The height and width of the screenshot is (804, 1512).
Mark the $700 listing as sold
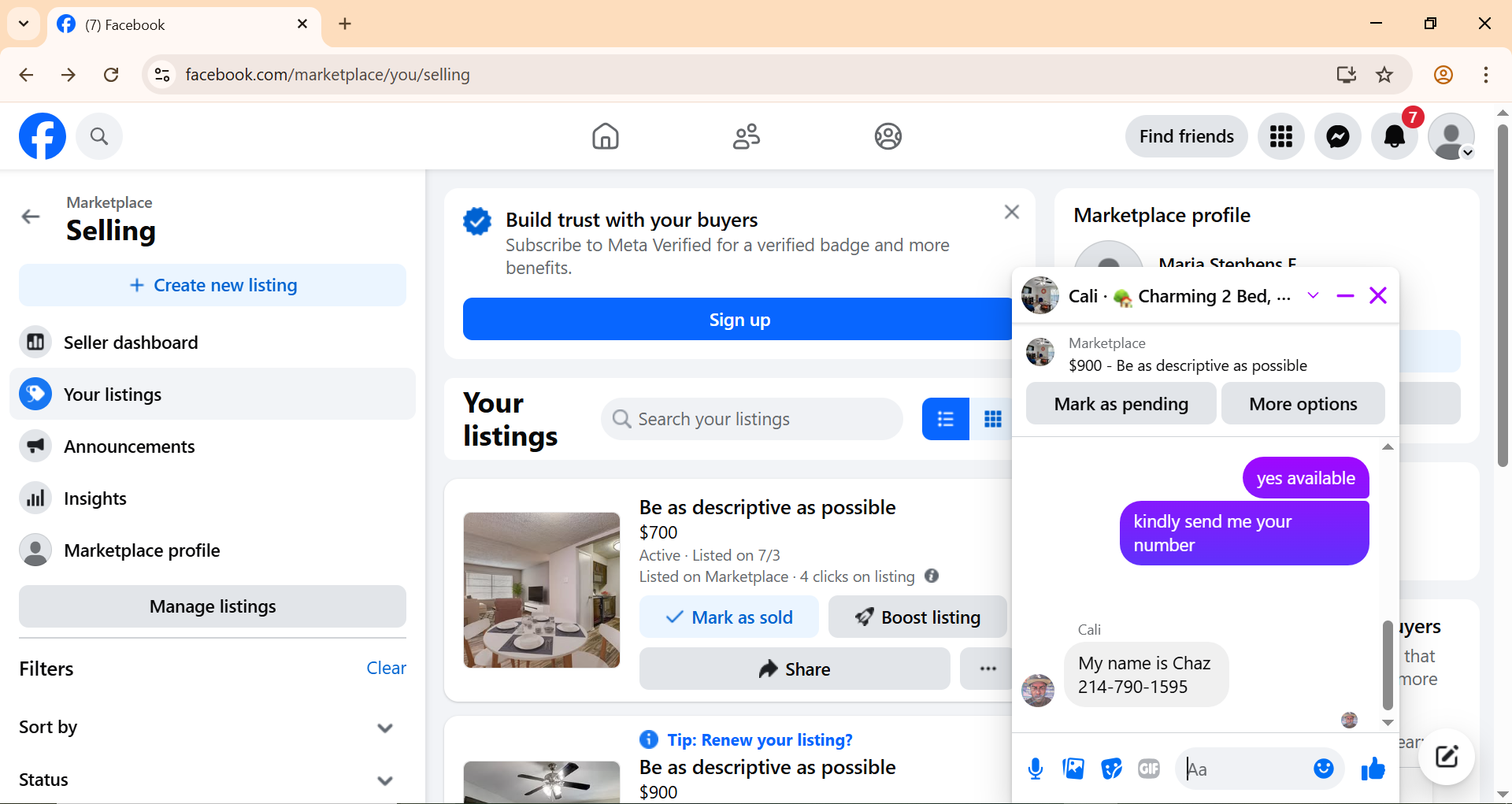[729, 617]
